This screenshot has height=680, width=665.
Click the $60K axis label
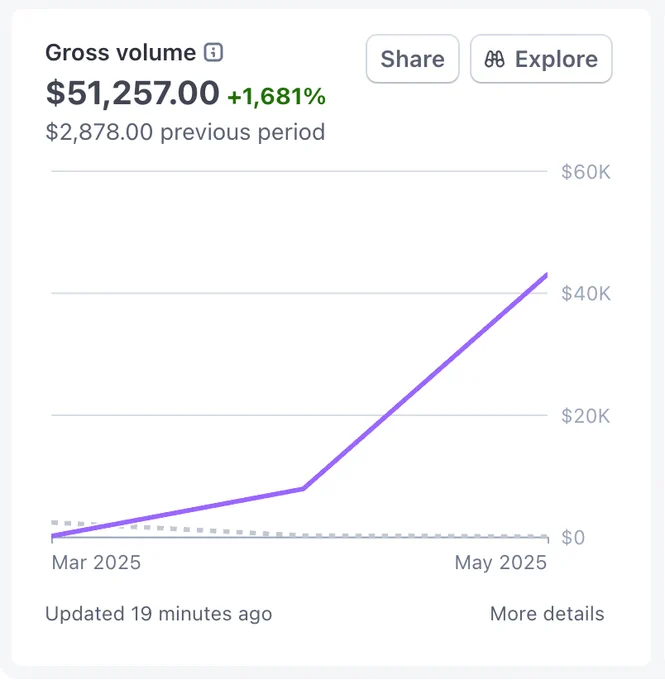coord(586,172)
